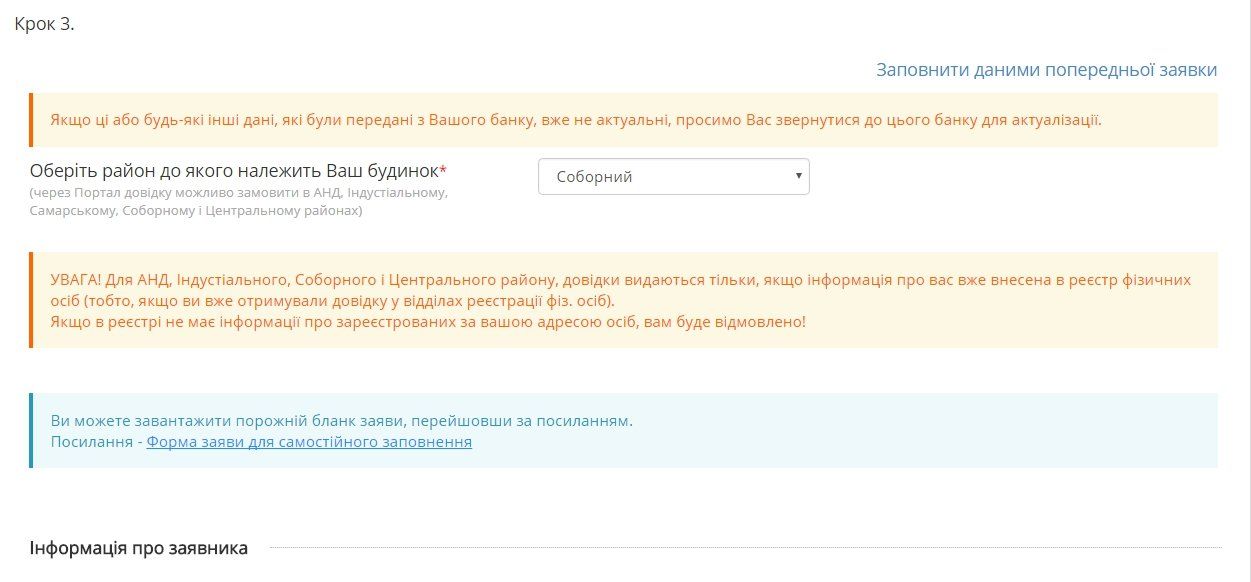Click the 'УВАГА!' warning first sentence

pos(620,280)
